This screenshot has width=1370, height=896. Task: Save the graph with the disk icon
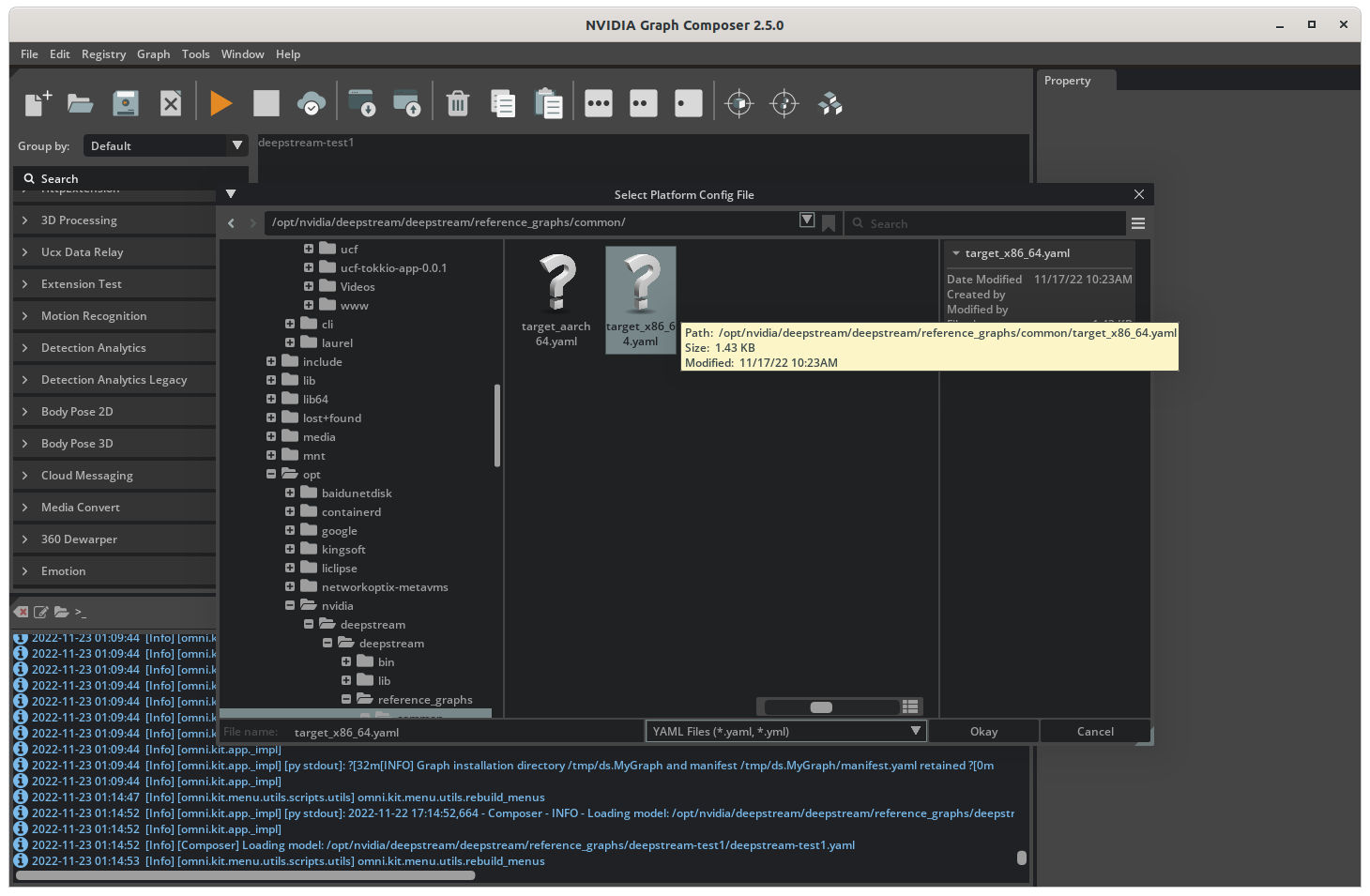coord(126,103)
